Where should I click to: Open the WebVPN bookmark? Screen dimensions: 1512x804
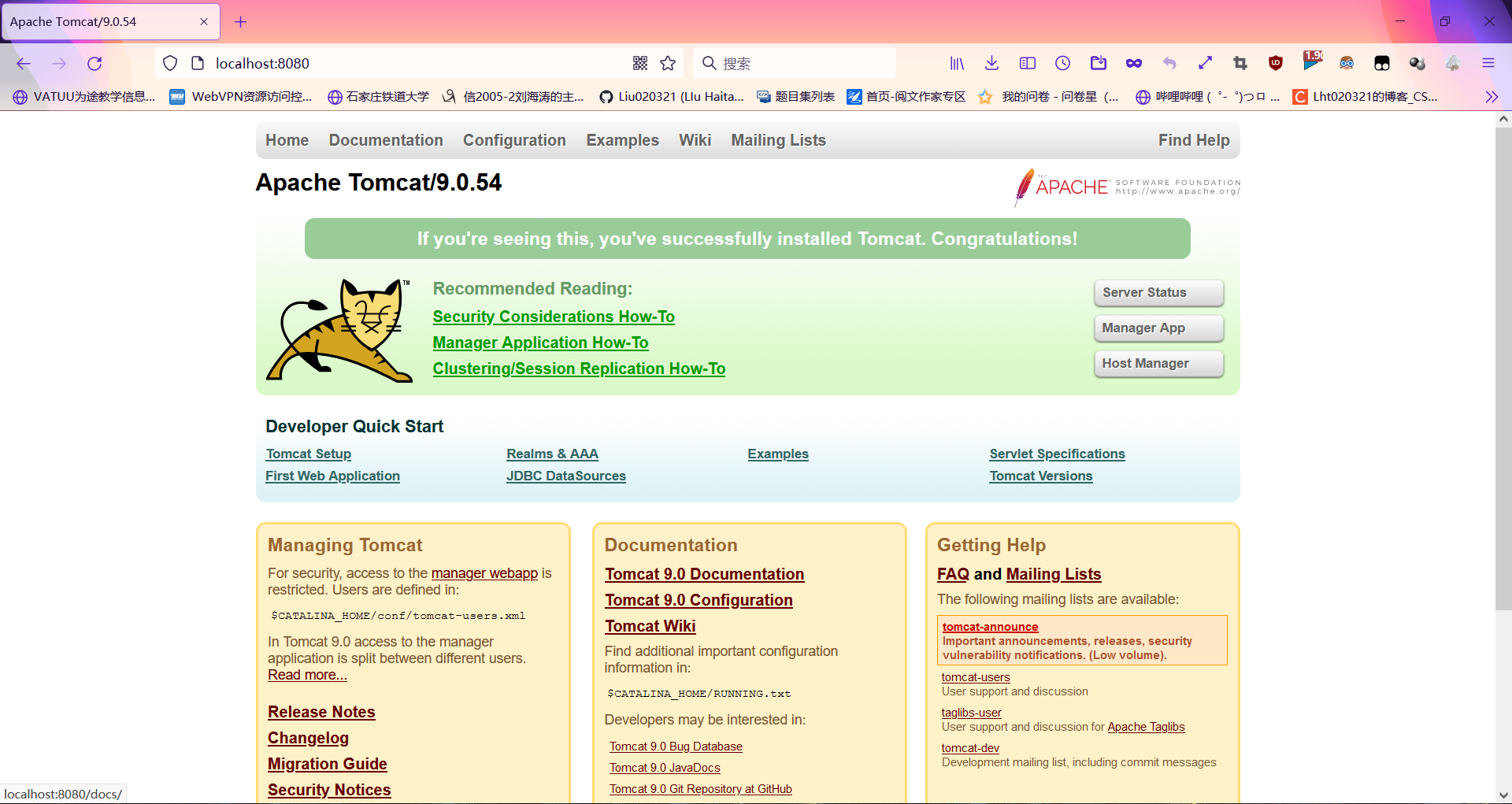click(242, 97)
